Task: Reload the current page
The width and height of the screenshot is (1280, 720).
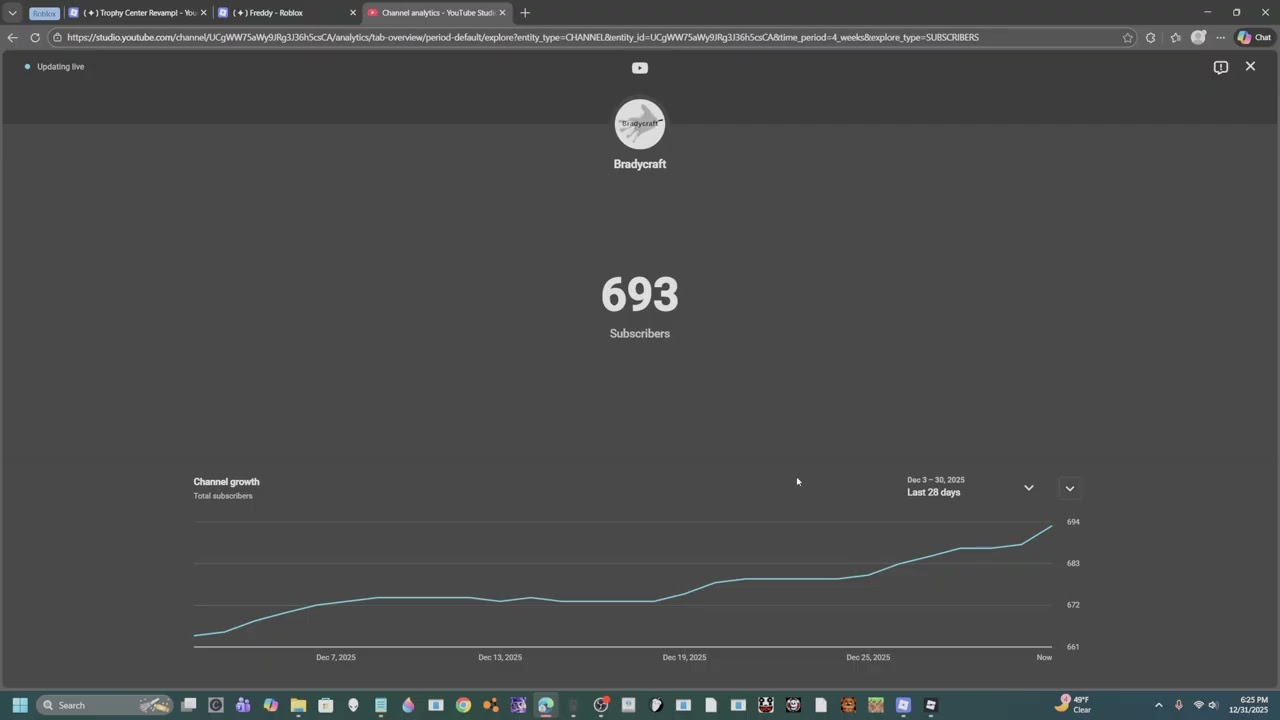Action: [x=35, y=37]
